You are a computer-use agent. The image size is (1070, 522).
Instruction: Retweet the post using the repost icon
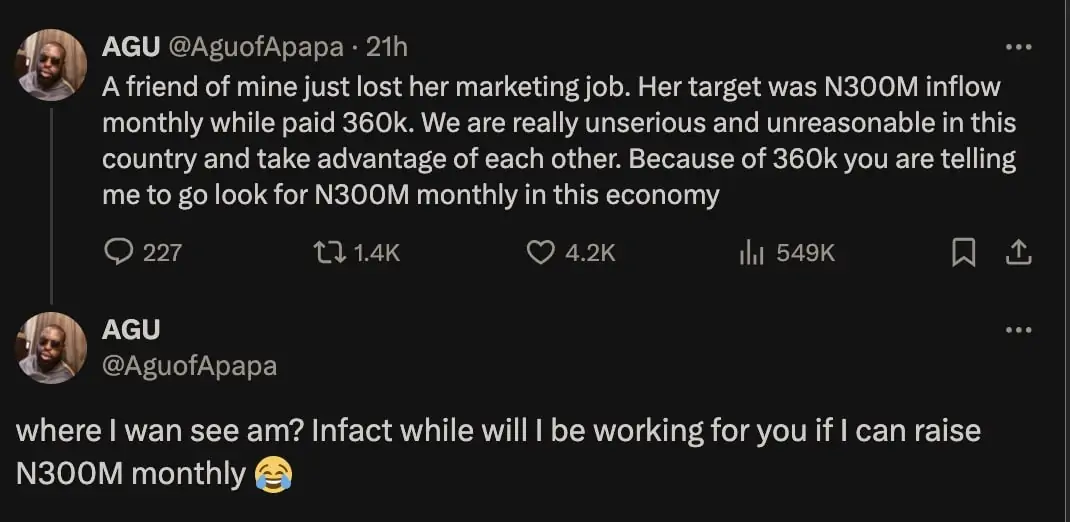327,253
